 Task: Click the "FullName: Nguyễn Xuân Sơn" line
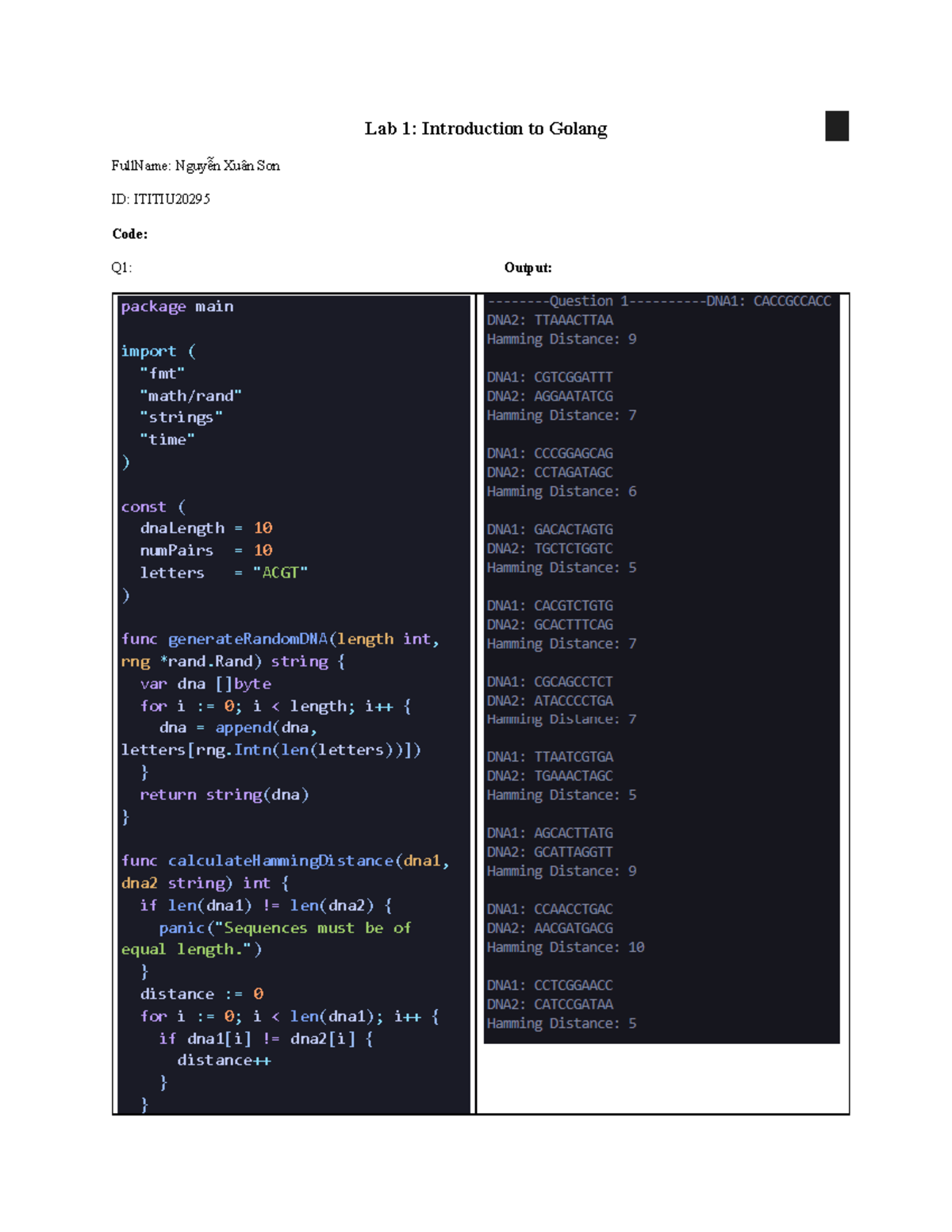coord(195,166)
